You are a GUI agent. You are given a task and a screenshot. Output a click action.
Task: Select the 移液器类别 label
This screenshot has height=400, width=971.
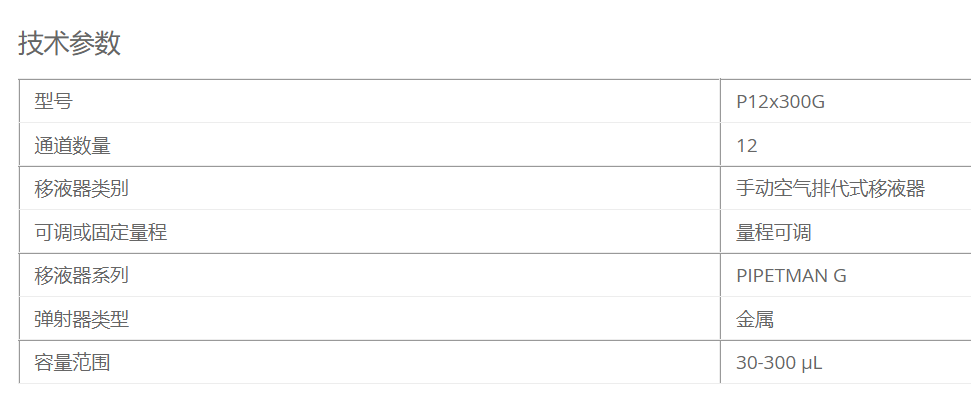click(82, 188)
